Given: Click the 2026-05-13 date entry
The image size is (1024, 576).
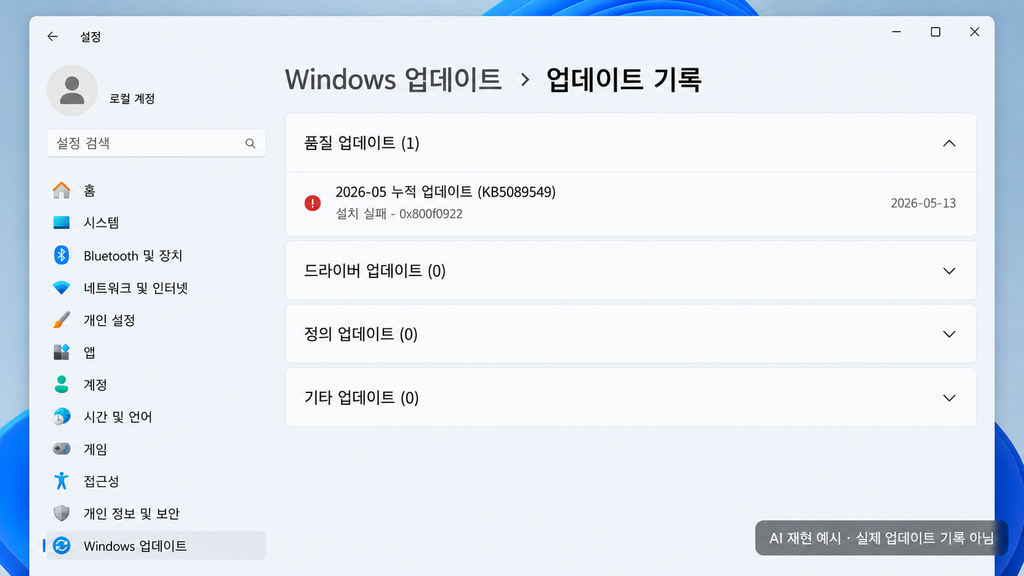Looking at the screenshot, I should [923, 203].
